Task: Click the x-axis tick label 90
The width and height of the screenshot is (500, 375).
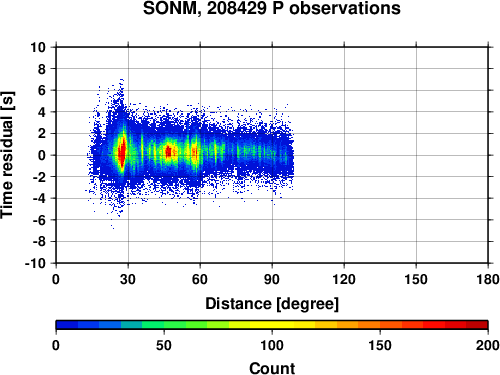Action: [272, 279]
